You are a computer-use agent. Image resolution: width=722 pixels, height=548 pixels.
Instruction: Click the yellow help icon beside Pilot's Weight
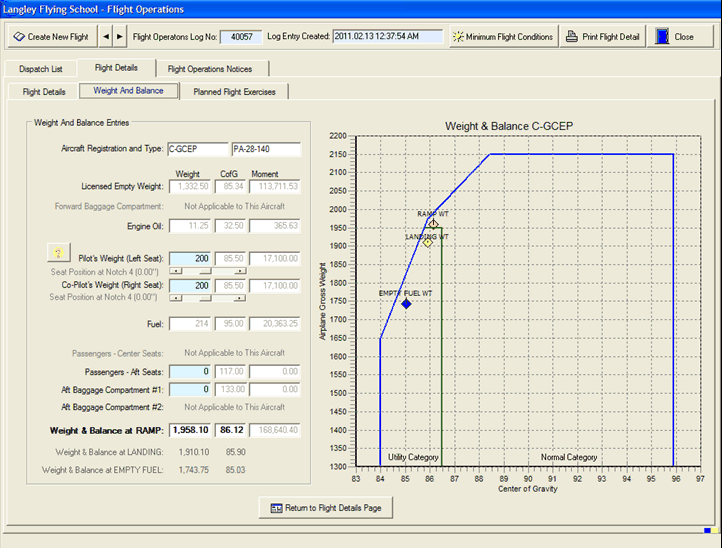tap(58, 254)
